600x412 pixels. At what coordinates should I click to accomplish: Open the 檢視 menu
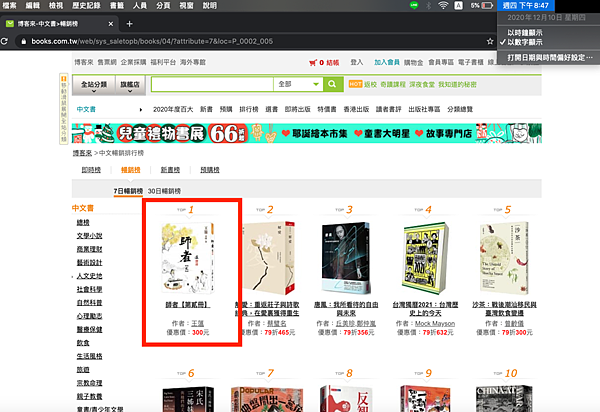[x=56, y=5]
